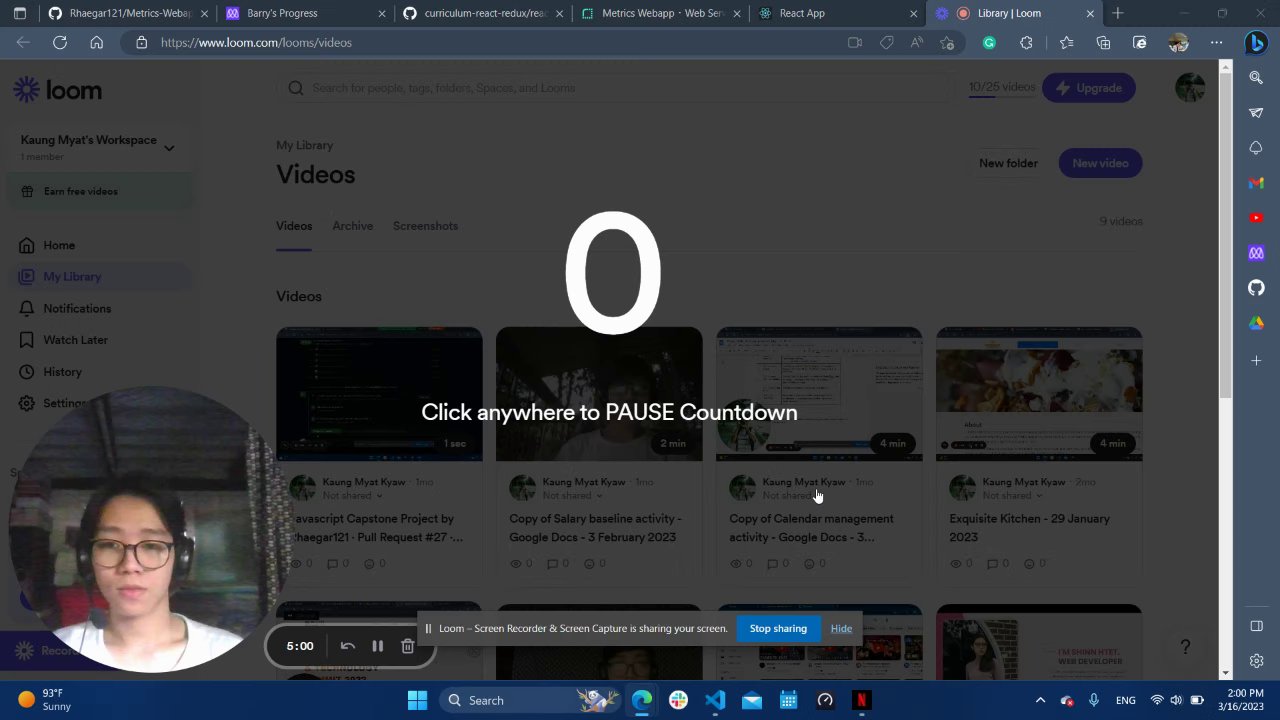Switch to the React App tab
Screen dimensions: 1280x720
pyautogui.click(x=838, y=13)
